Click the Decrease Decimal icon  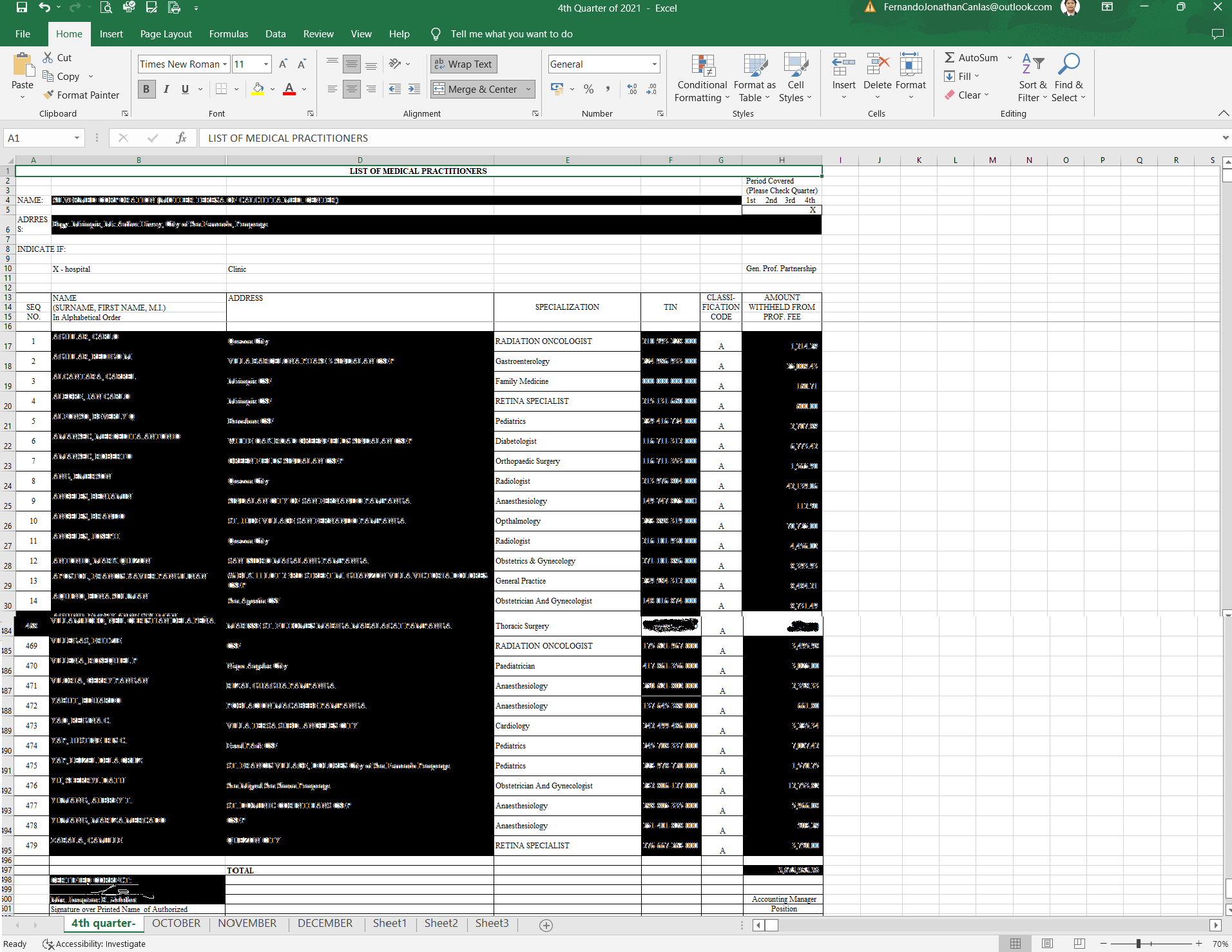pos(651,89)
